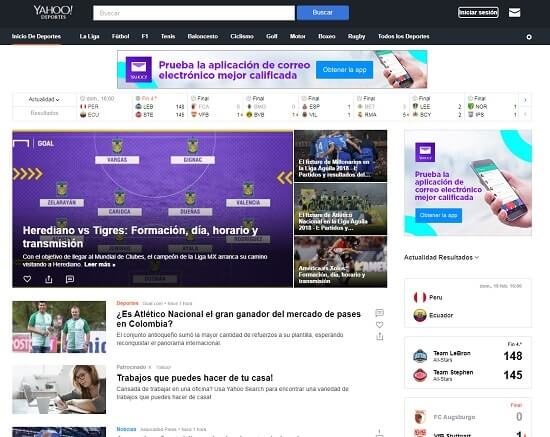
Task: Select LEE vs BCY scoreboard match
Action: (437, 107)
